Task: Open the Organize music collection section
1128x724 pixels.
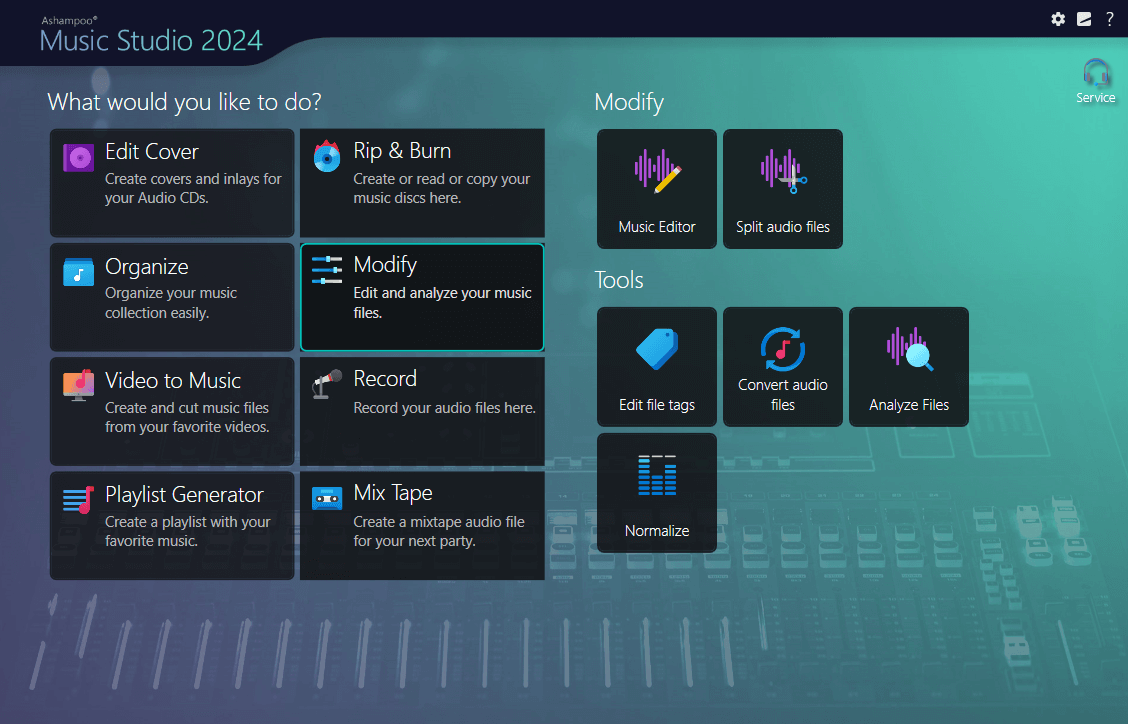Action: (x=171, y=297)
